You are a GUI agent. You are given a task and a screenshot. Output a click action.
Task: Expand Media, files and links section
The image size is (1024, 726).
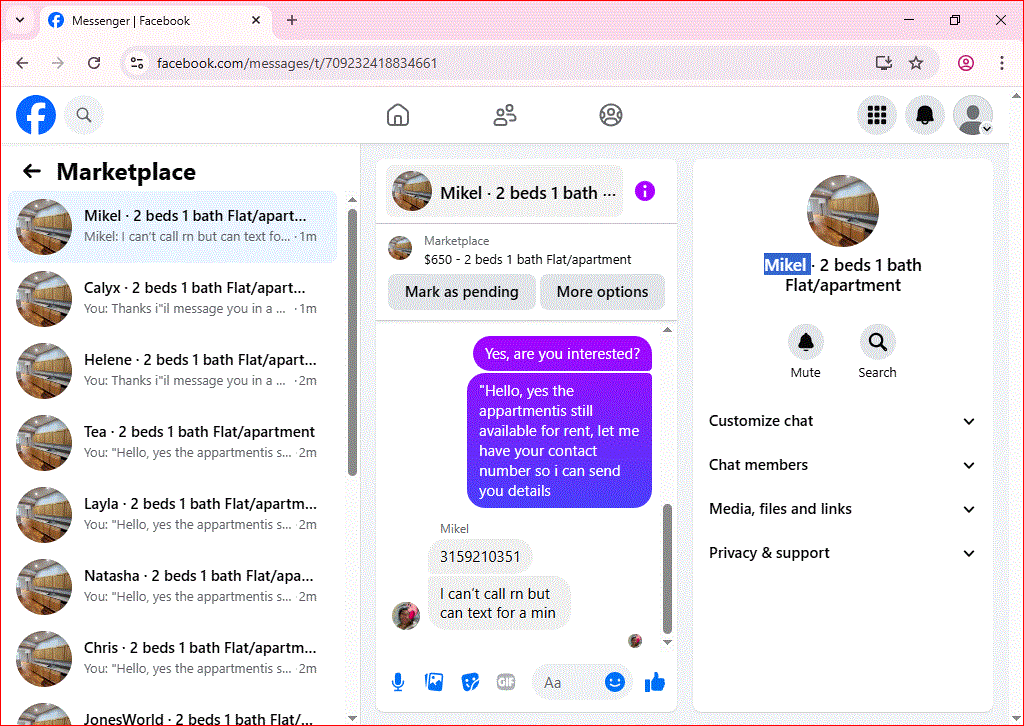tap(842, 509)
